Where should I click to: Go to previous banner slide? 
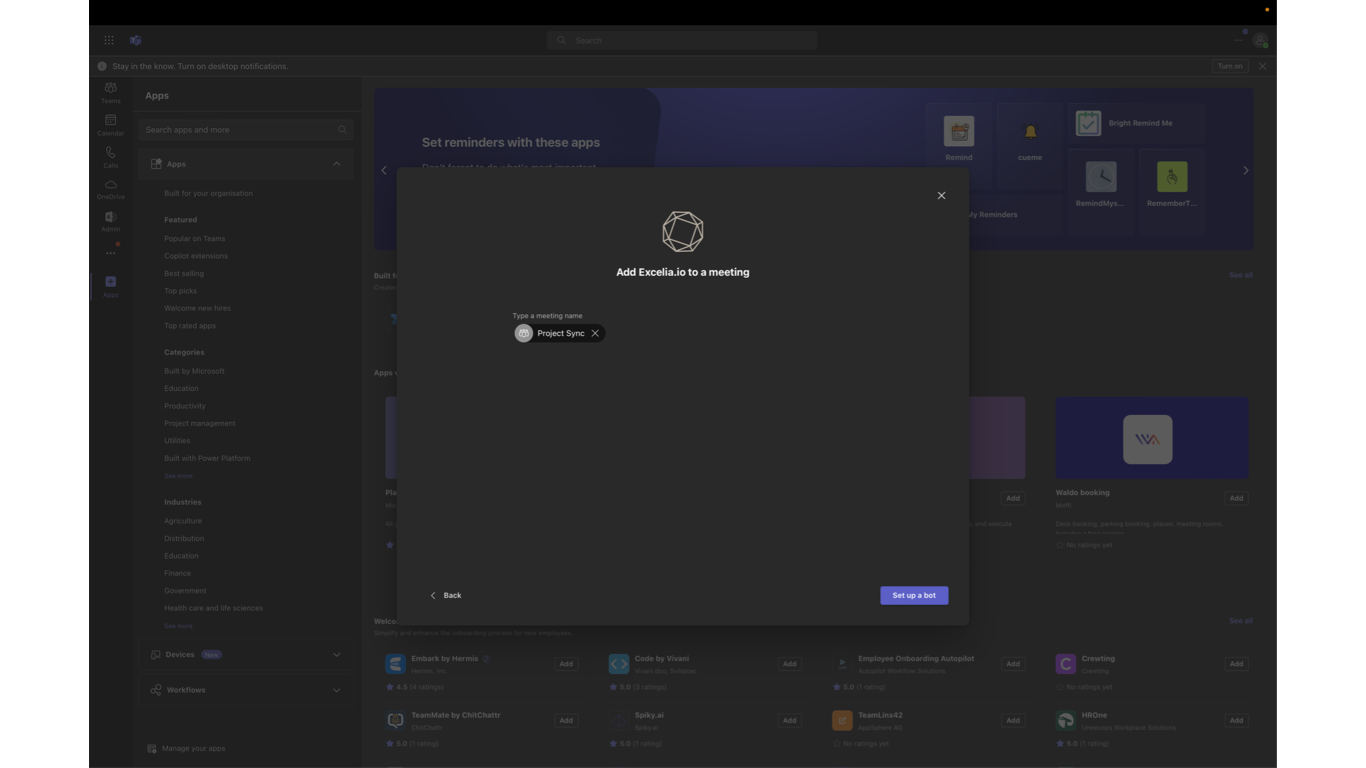[x=384, y=170]
